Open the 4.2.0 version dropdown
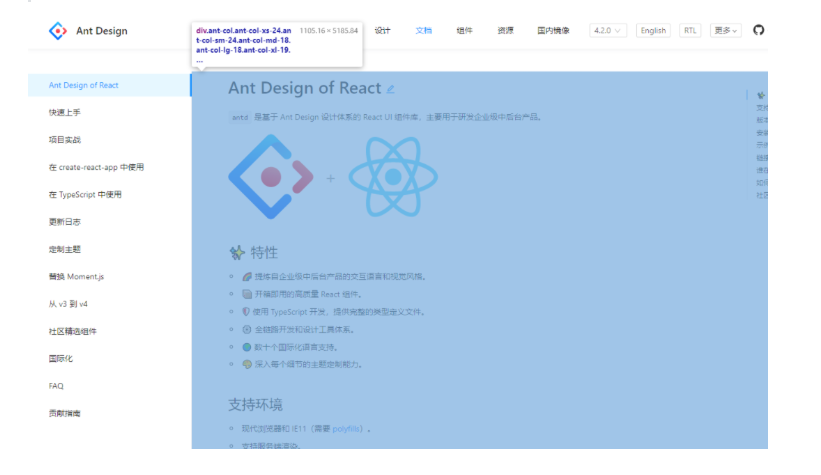 coord(607,31)
